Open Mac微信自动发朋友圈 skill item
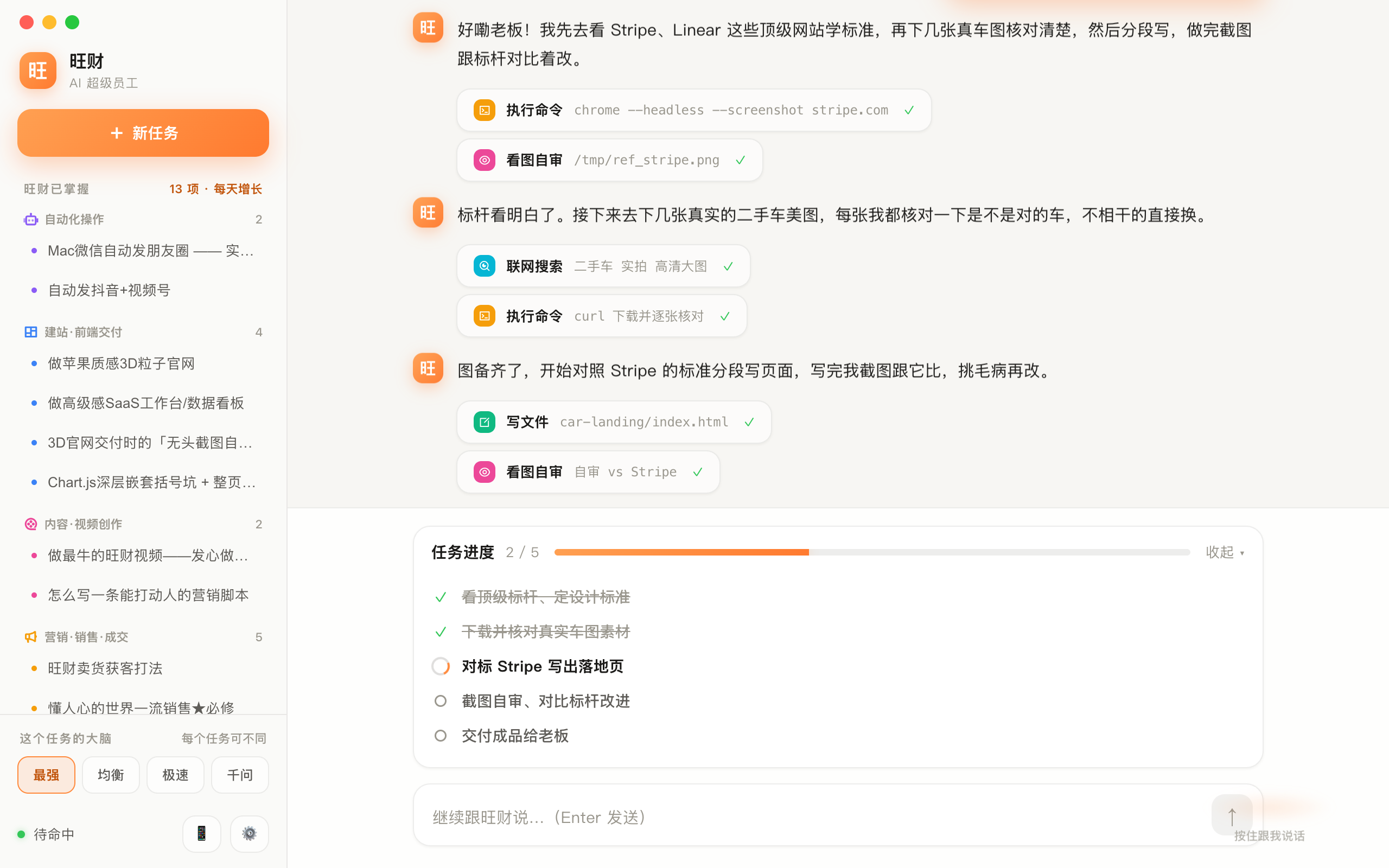The width and height of the screenshot is (1389, 868). (x=143, y=250)
